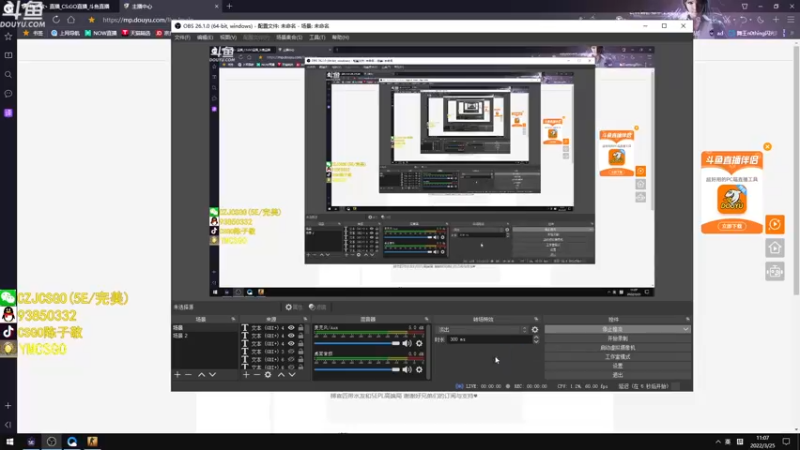Reload the browser page
This screenshot has height=450, width=800.
(56, 19)
